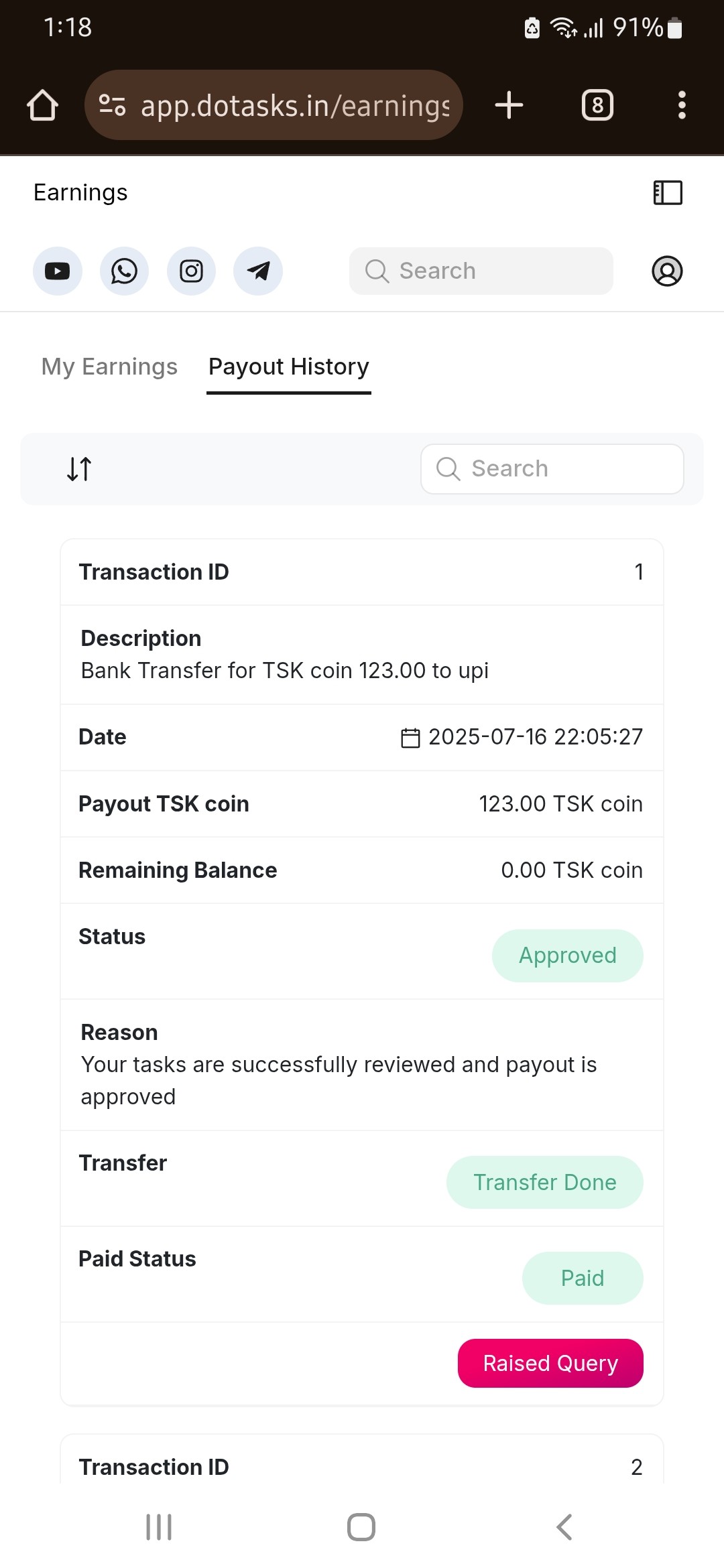724x1568 pixels.
Task: Tap the Android back navigation button
Action: tap(564, 1527)
